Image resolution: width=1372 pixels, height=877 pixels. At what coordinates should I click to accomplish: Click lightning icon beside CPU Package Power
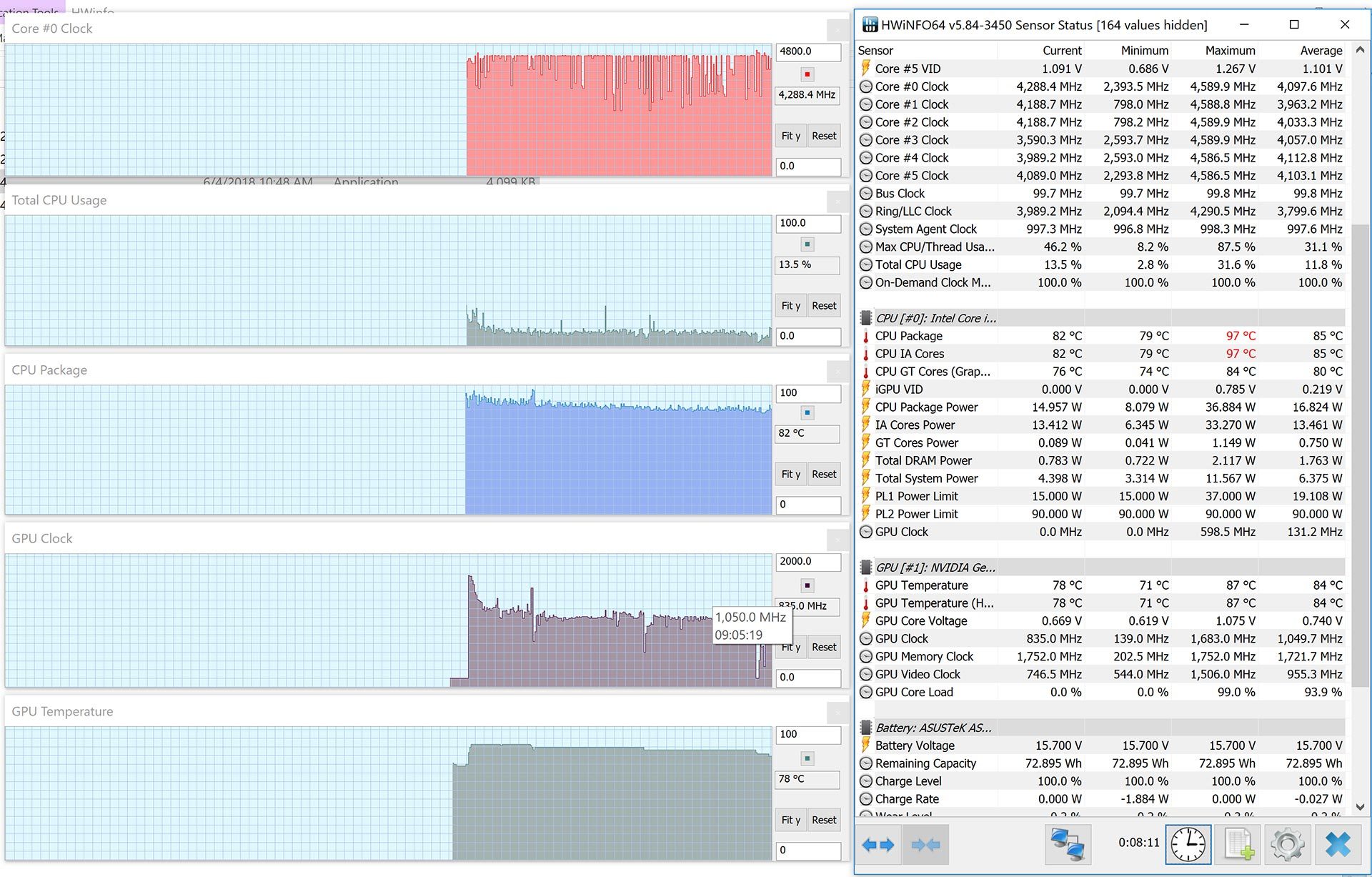[866, 407]
